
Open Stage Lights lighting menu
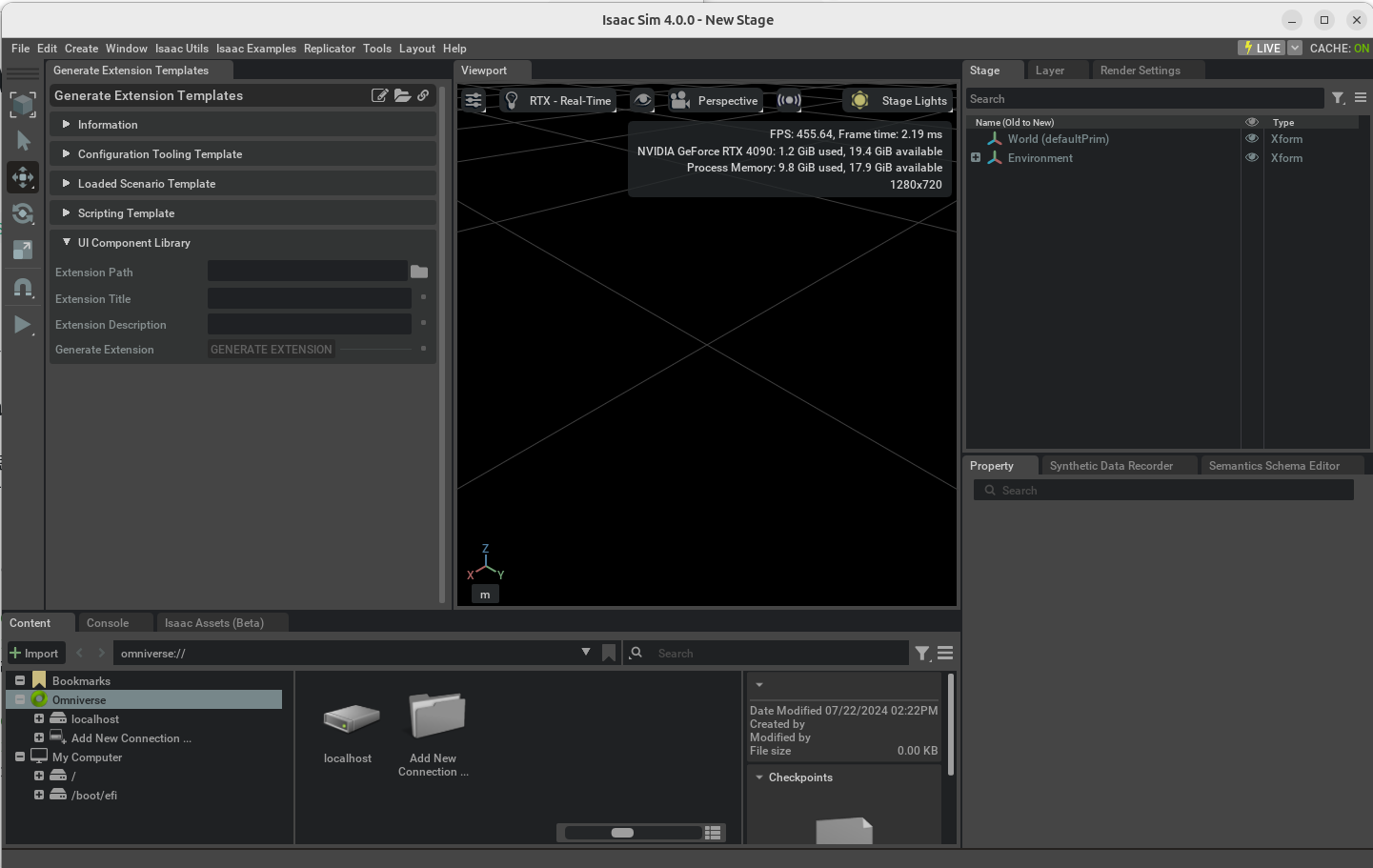pyautogui.click(x=899, y=100)
